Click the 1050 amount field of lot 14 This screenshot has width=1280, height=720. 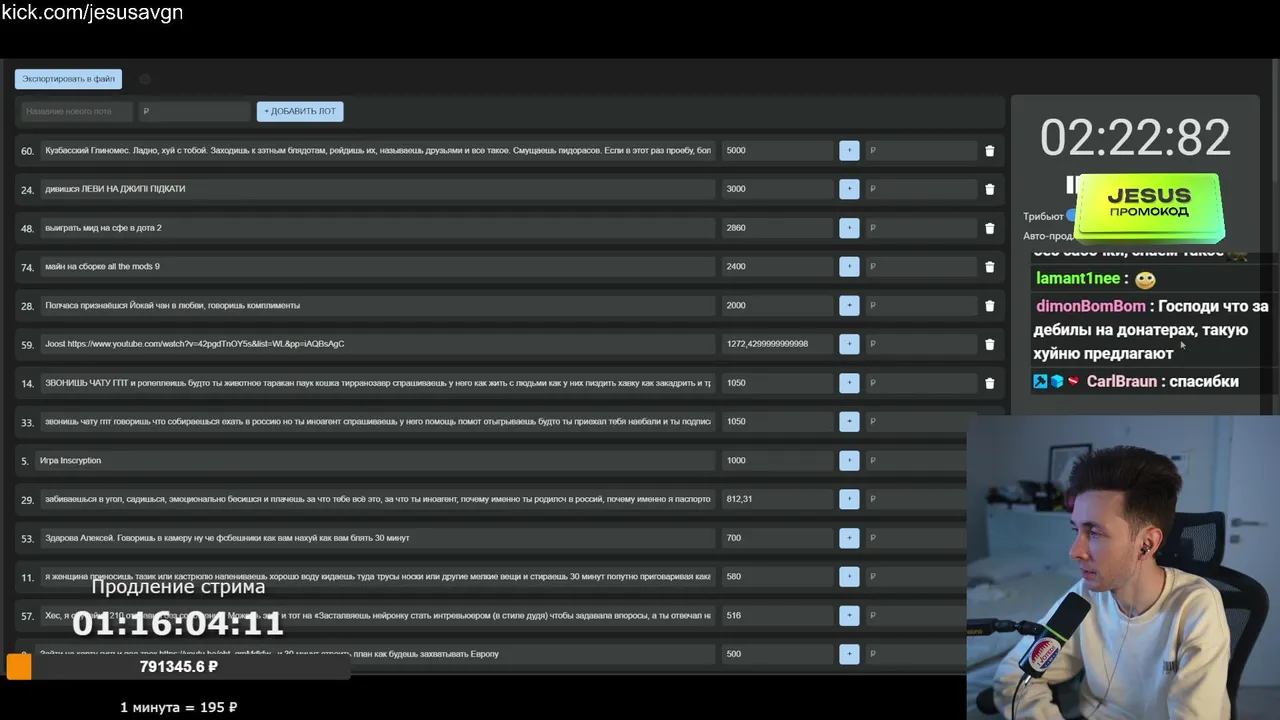pos(778,383)
